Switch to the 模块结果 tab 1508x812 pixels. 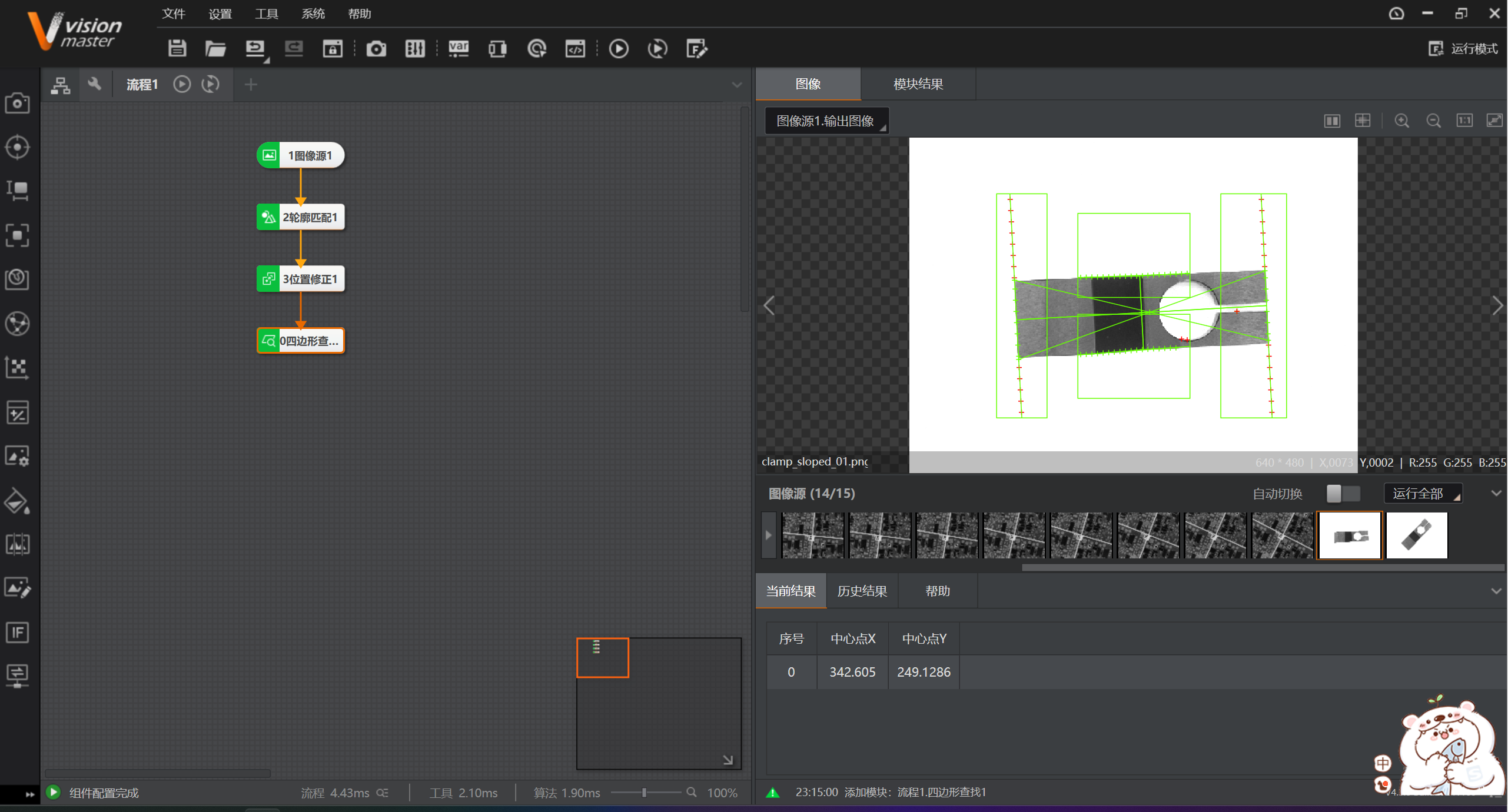918,84
